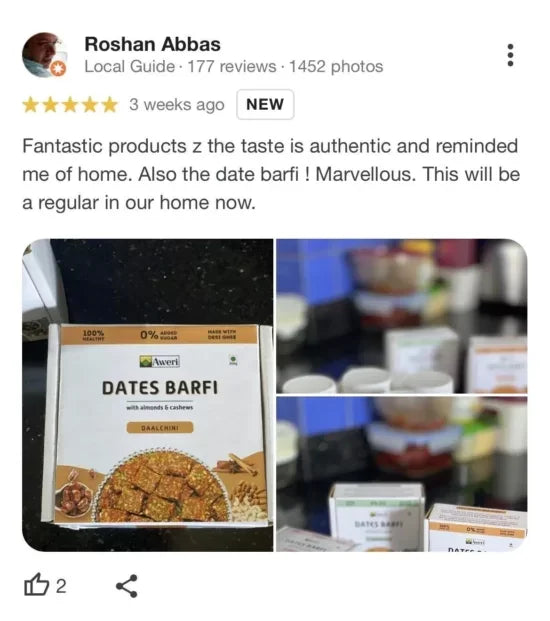Image resolution: width=550 pixels, height=621 pixels.
Task: Click the NEW badge
Action: tap(265, 104)
